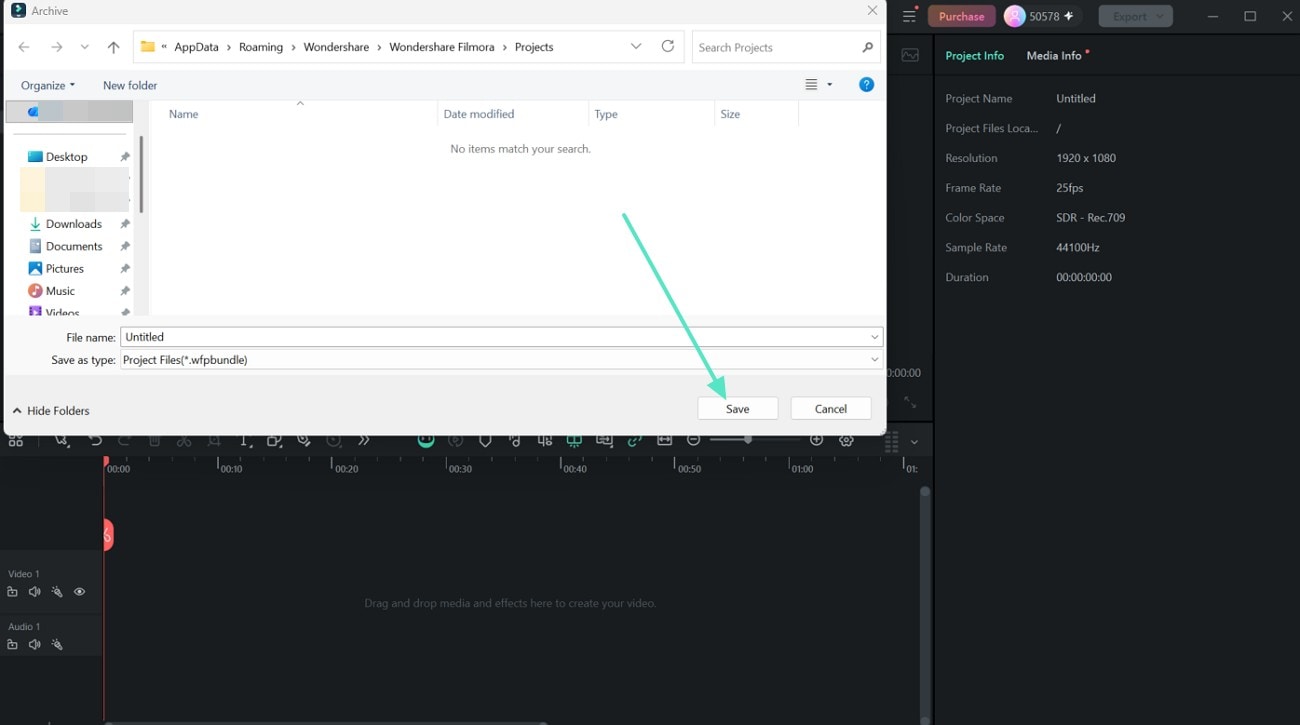The width and height of the screenshot is (1300, 725).
Task: Open the dialog Help icon
Action: pos(867,85)
